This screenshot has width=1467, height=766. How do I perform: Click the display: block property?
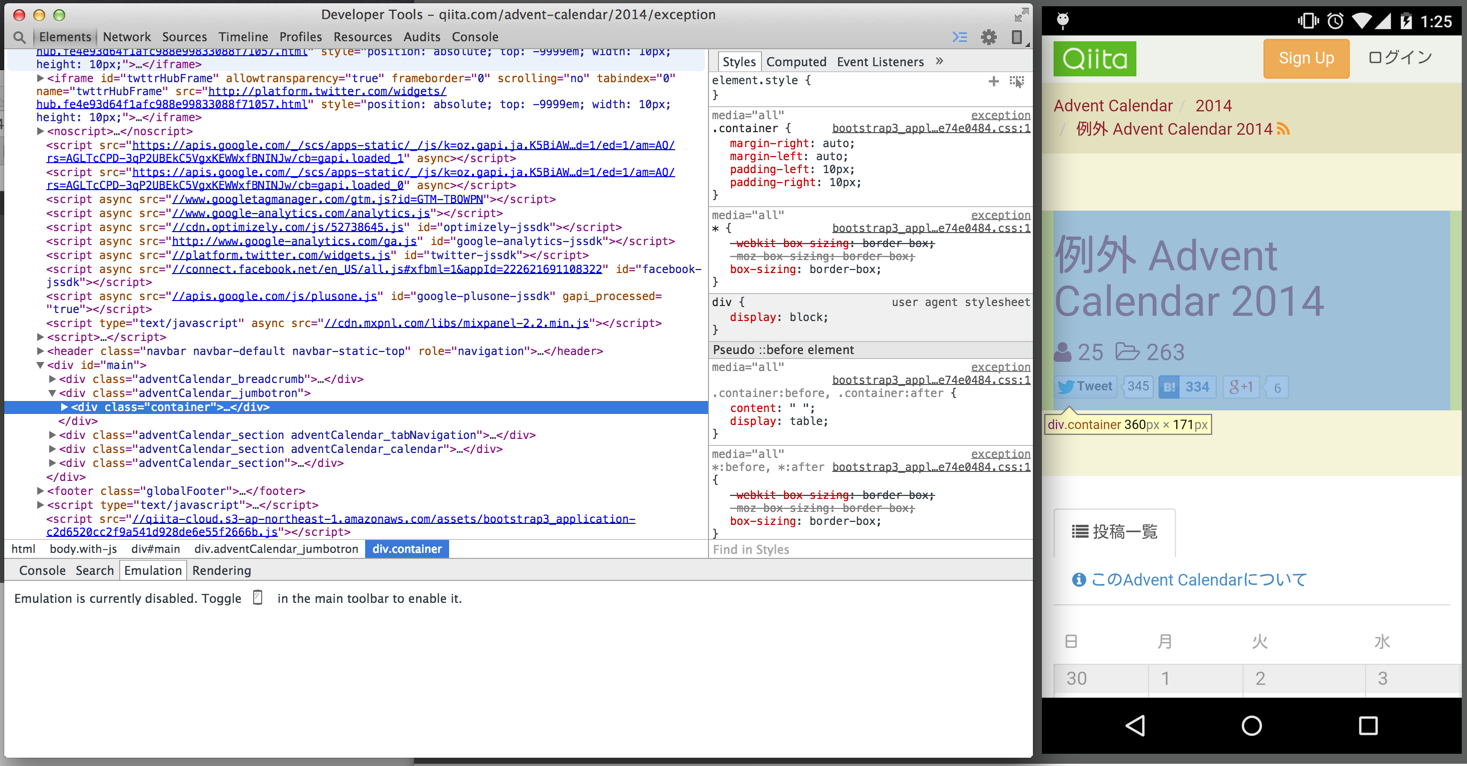[x=779, y=317]
